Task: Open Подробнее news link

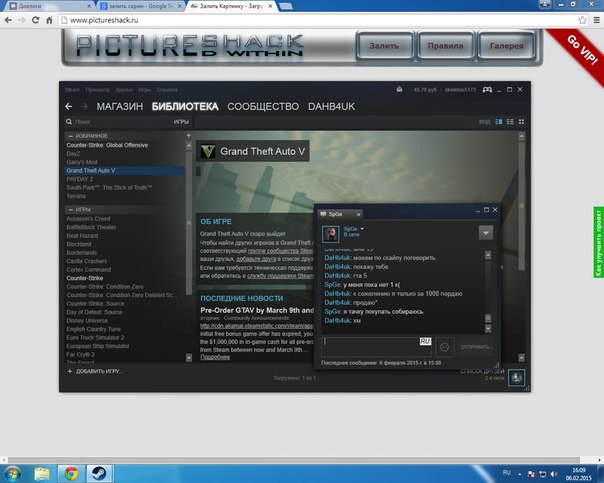Action: click(215, 357)
